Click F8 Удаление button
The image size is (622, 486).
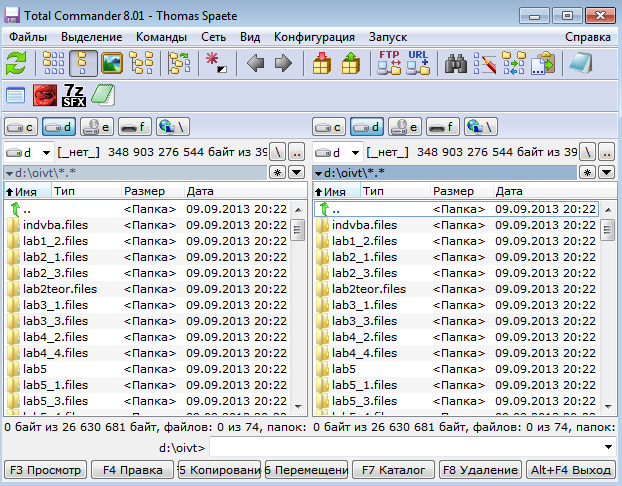(480, 470)
